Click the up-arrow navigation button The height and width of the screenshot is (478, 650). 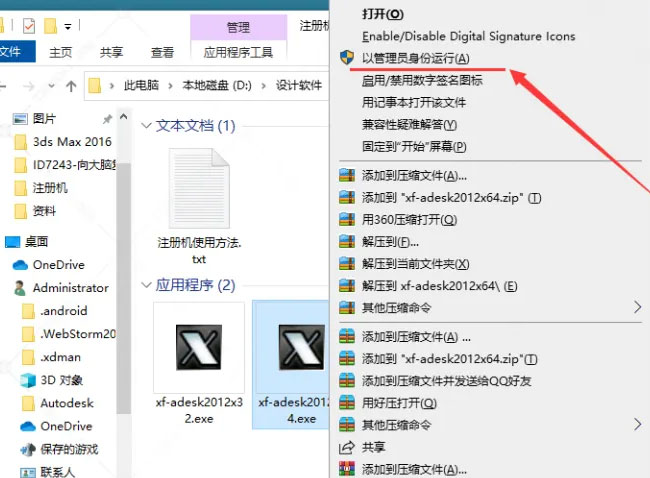pyautogui.click(x=71, y=86)
